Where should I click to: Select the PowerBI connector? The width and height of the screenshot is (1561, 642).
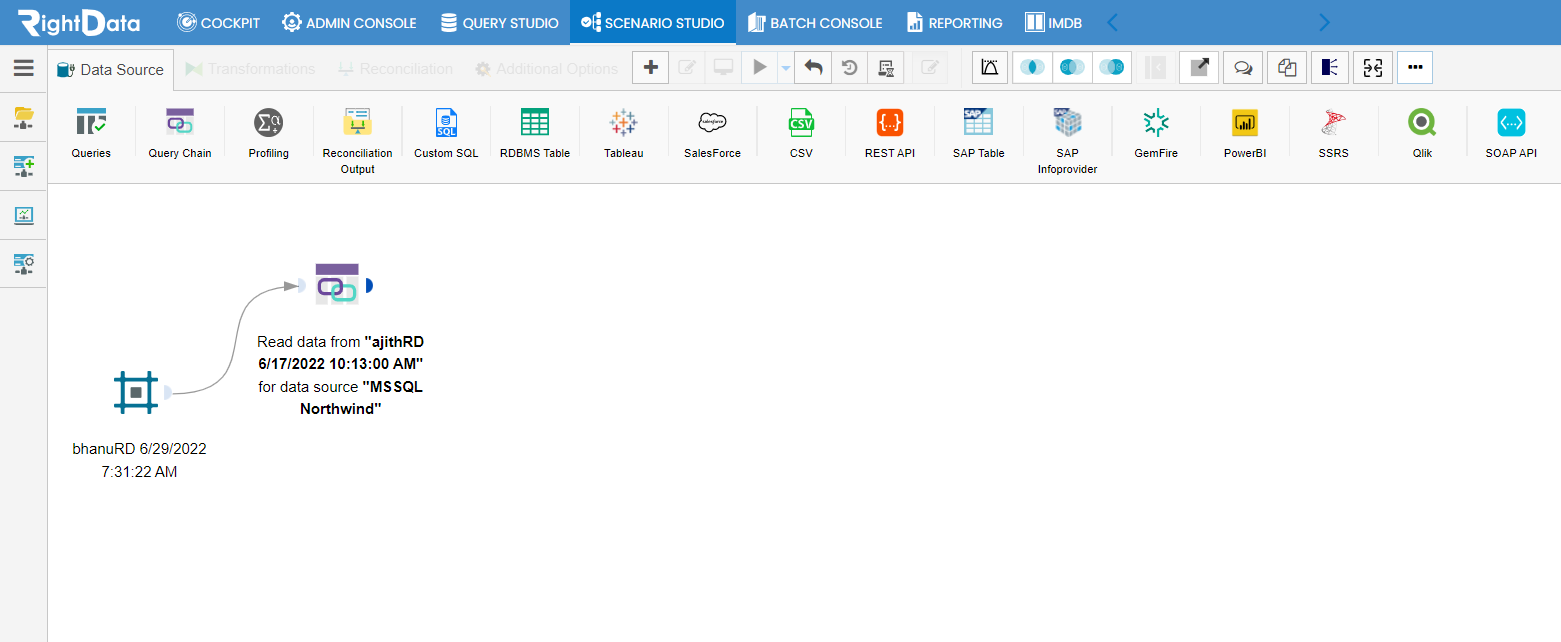[x=1245, y=133]
